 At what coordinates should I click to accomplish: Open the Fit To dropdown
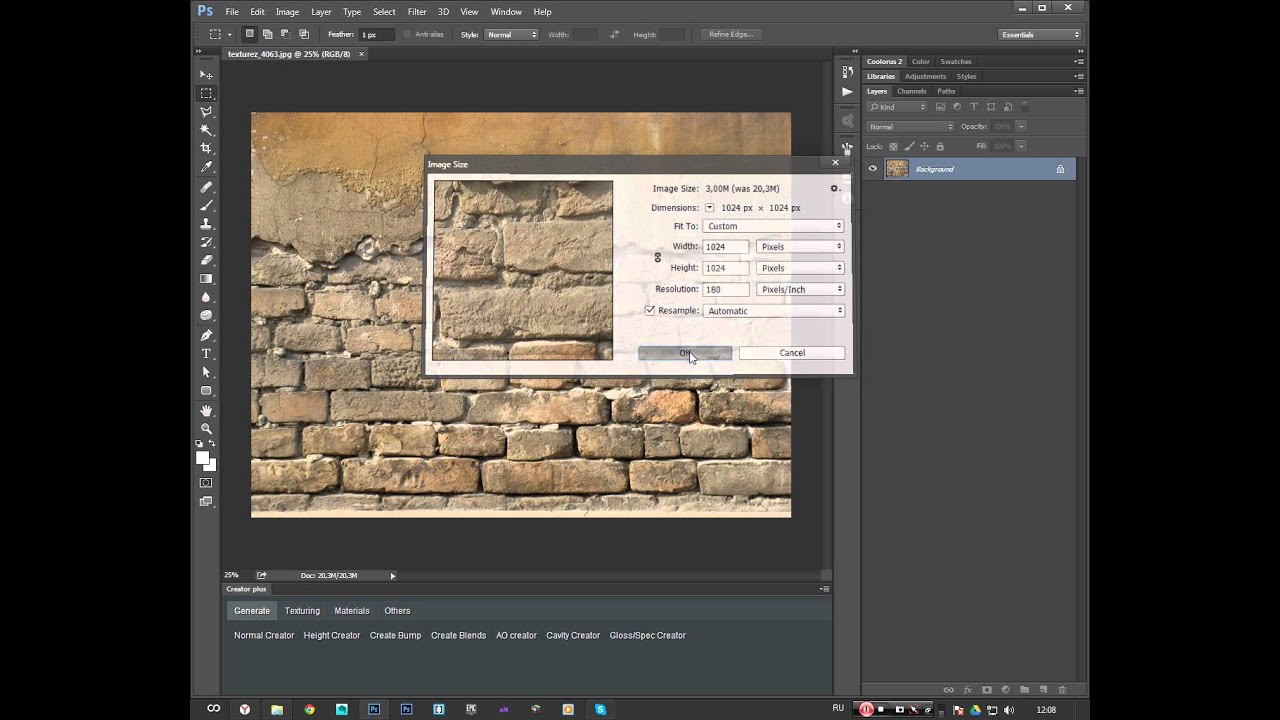coord(773,226)
